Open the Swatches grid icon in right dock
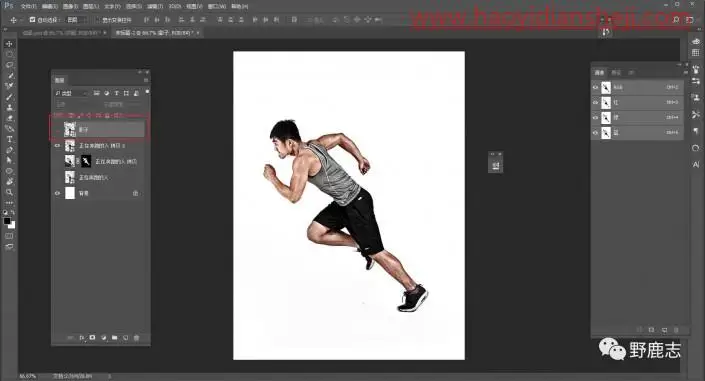The height and width of the screenshot is (381, 705). pyautogui.click(x=696, y=53)
